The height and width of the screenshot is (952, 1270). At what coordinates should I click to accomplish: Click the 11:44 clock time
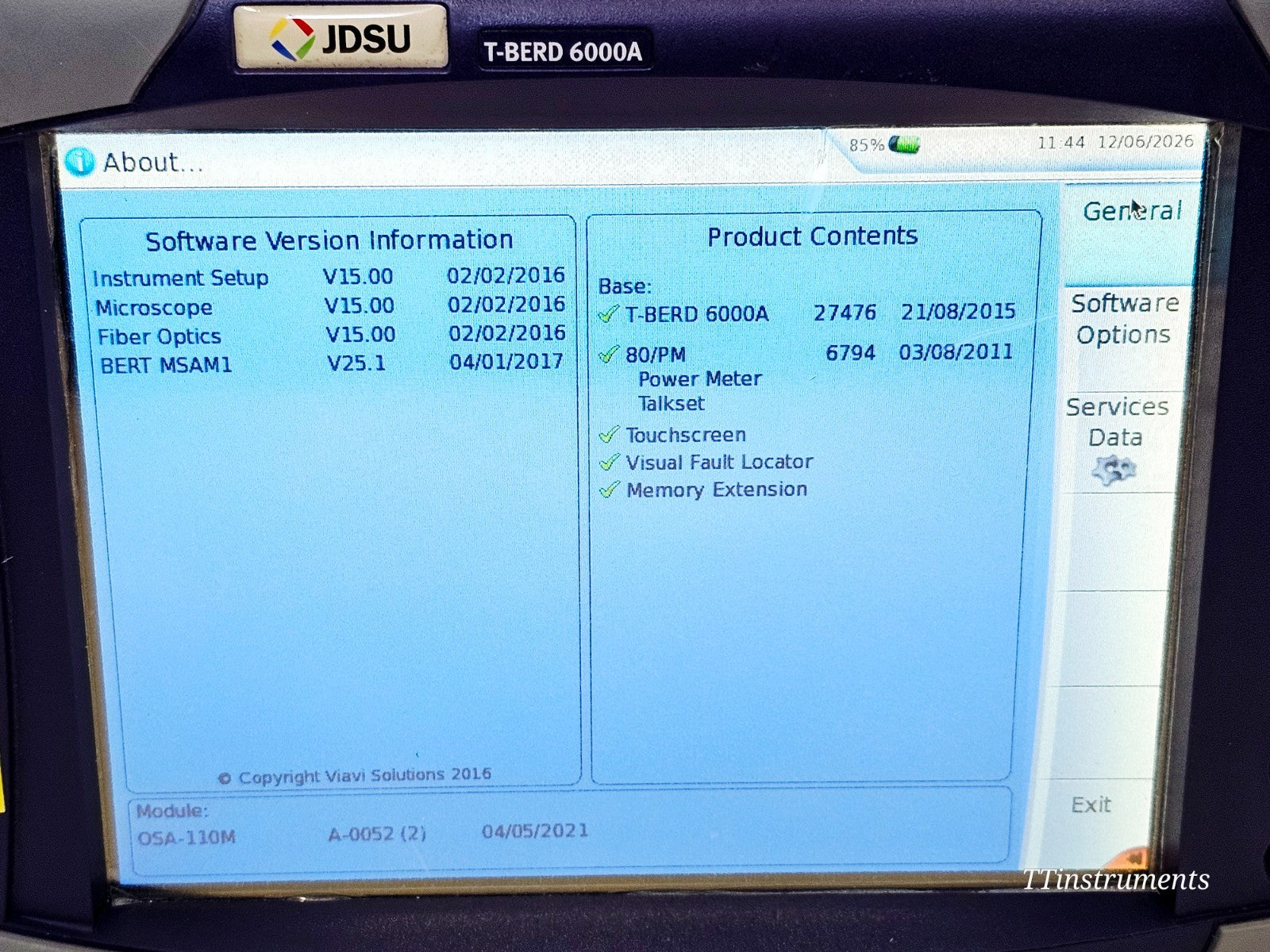pyautogui.click(x=1060, y=143)
